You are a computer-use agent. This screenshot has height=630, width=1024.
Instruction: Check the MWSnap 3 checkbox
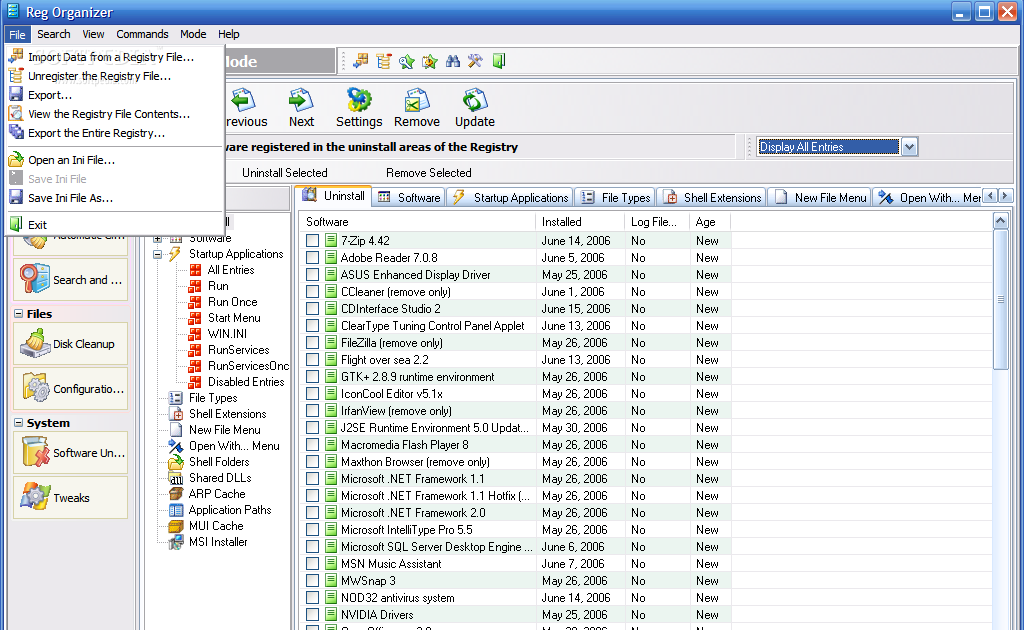pyautogui.click(x=313, y=580)
